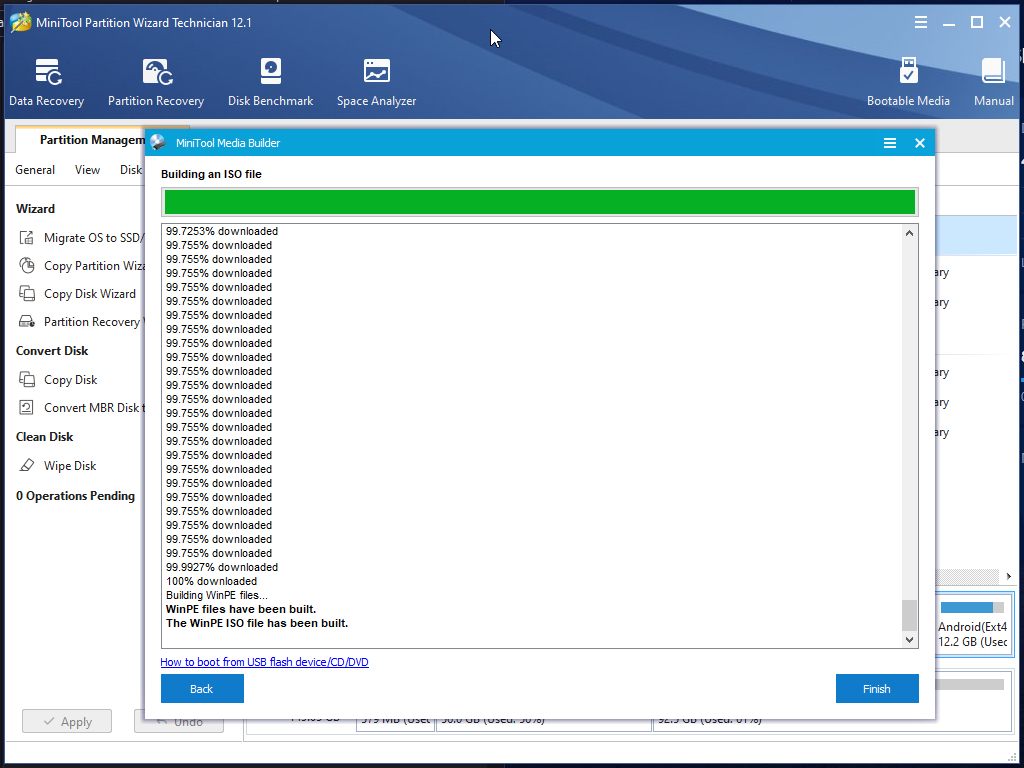
Task: Click Migrate OS to SSD icon
Action: tap(26, 238)
